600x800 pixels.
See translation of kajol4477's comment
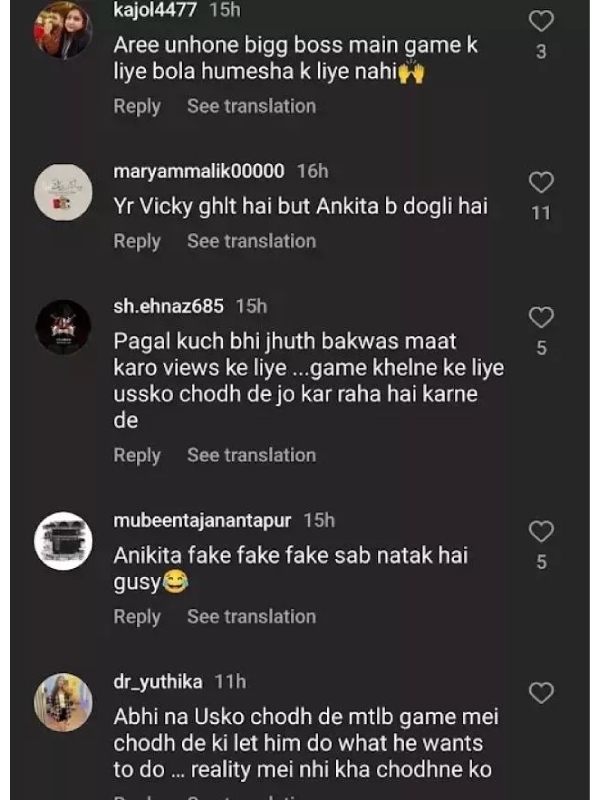[x=251, y=106]
